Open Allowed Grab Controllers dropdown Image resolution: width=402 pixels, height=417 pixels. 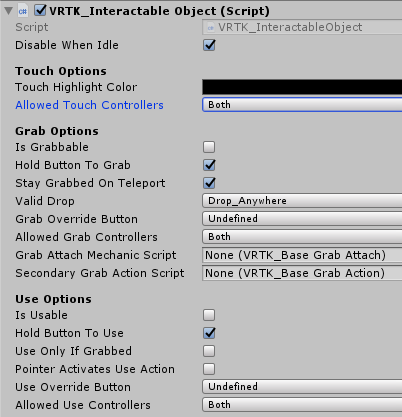(302, 237)
